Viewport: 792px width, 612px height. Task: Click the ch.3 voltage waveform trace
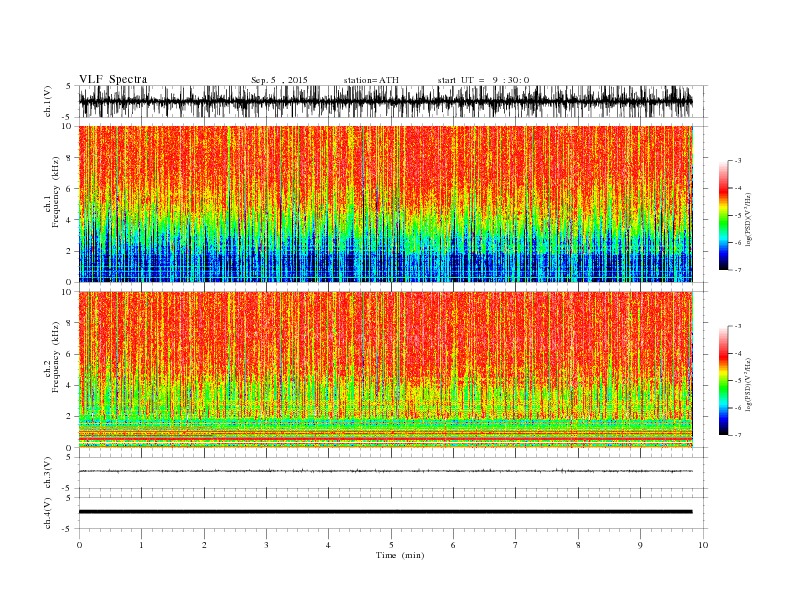385,471
